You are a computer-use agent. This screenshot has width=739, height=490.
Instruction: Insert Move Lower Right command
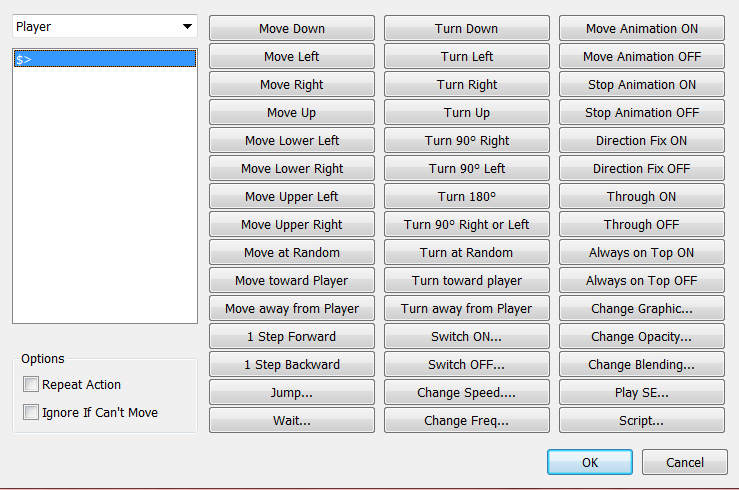click(292, 168)
